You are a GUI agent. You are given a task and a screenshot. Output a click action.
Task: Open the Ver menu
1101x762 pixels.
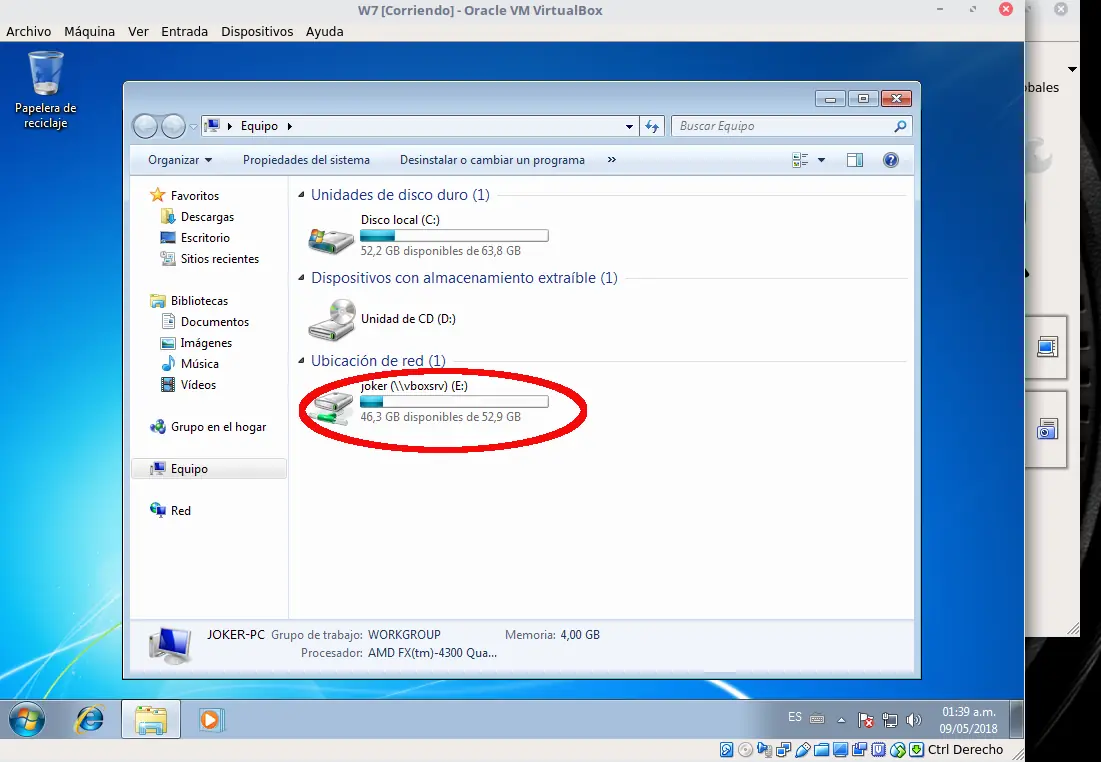coord(138,32)
